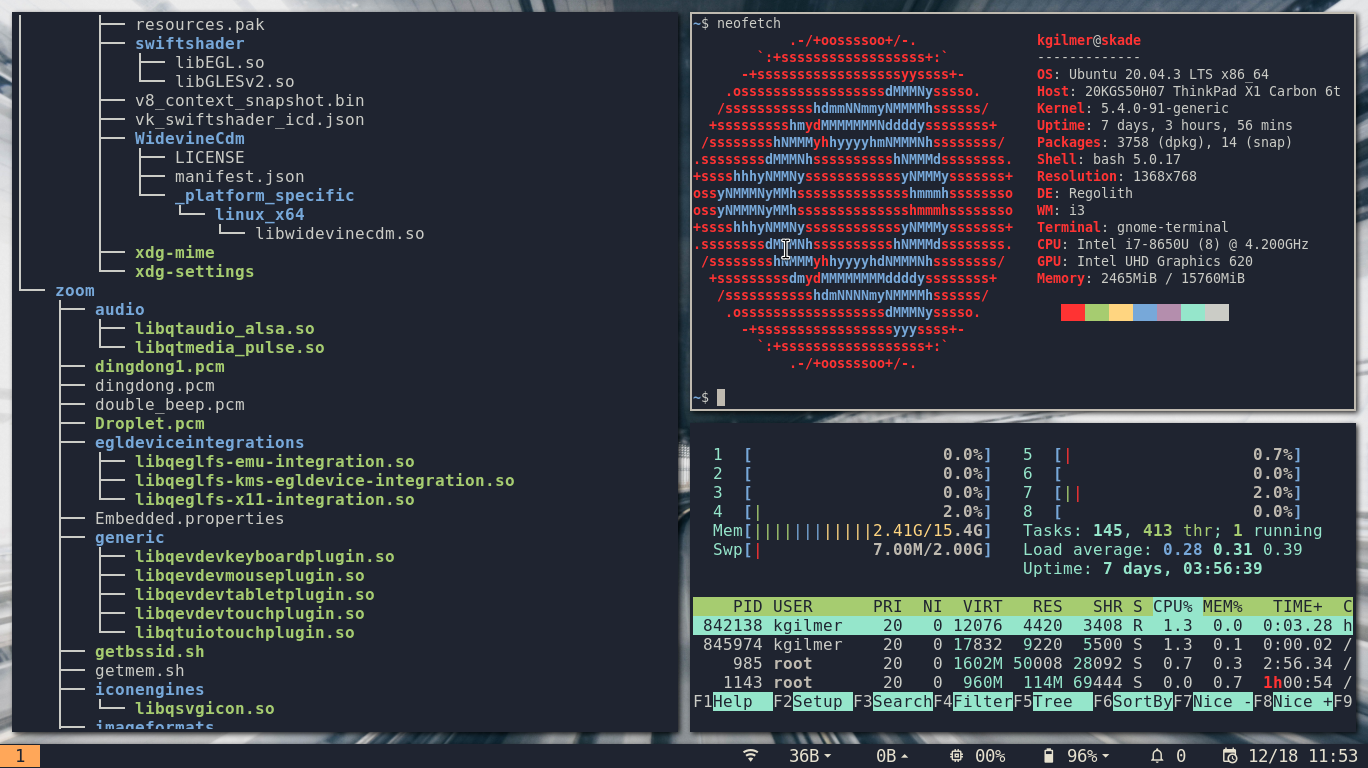Image resolution: width=1368 pixels, height=768 pixels.
Task: Click the zoom directory in the tree listing
Action: click(x=75, y=291)
